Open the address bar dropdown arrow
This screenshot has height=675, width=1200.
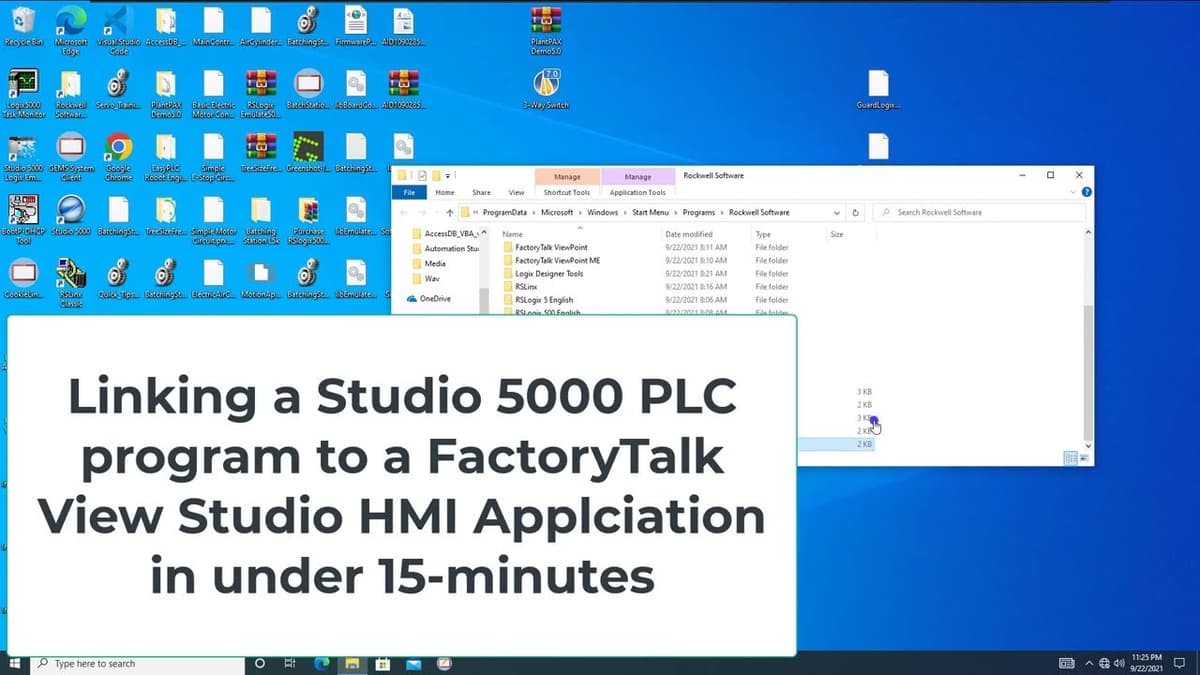click(836, 213)
